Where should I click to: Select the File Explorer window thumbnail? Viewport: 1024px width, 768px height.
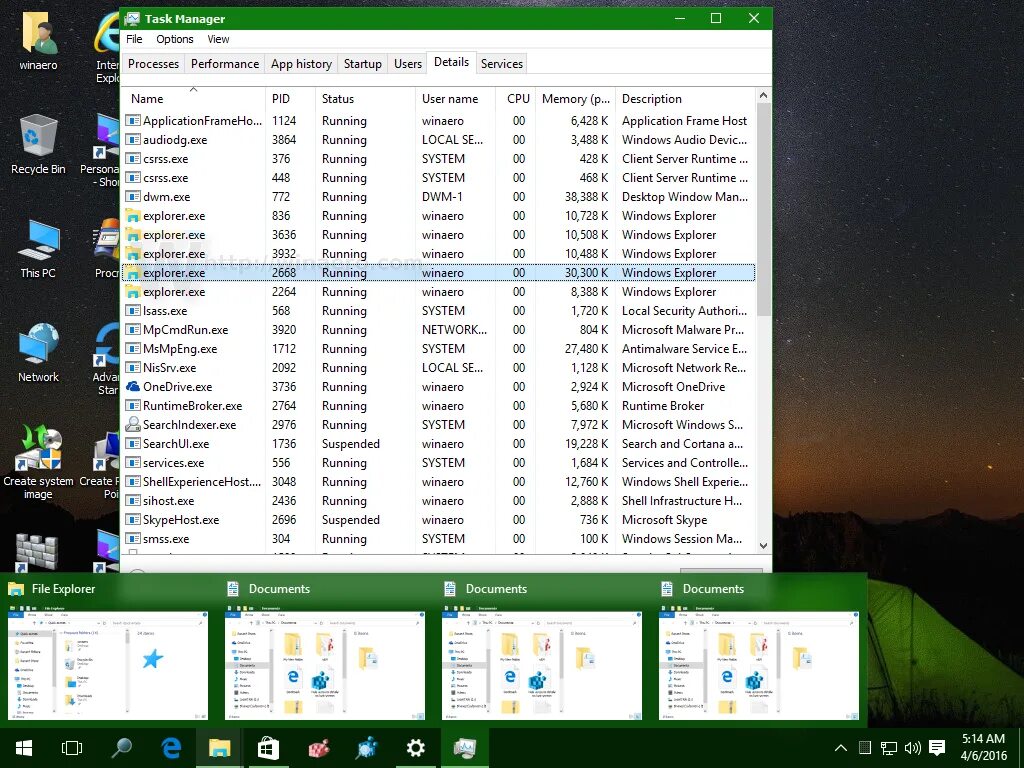coord(108,665)
